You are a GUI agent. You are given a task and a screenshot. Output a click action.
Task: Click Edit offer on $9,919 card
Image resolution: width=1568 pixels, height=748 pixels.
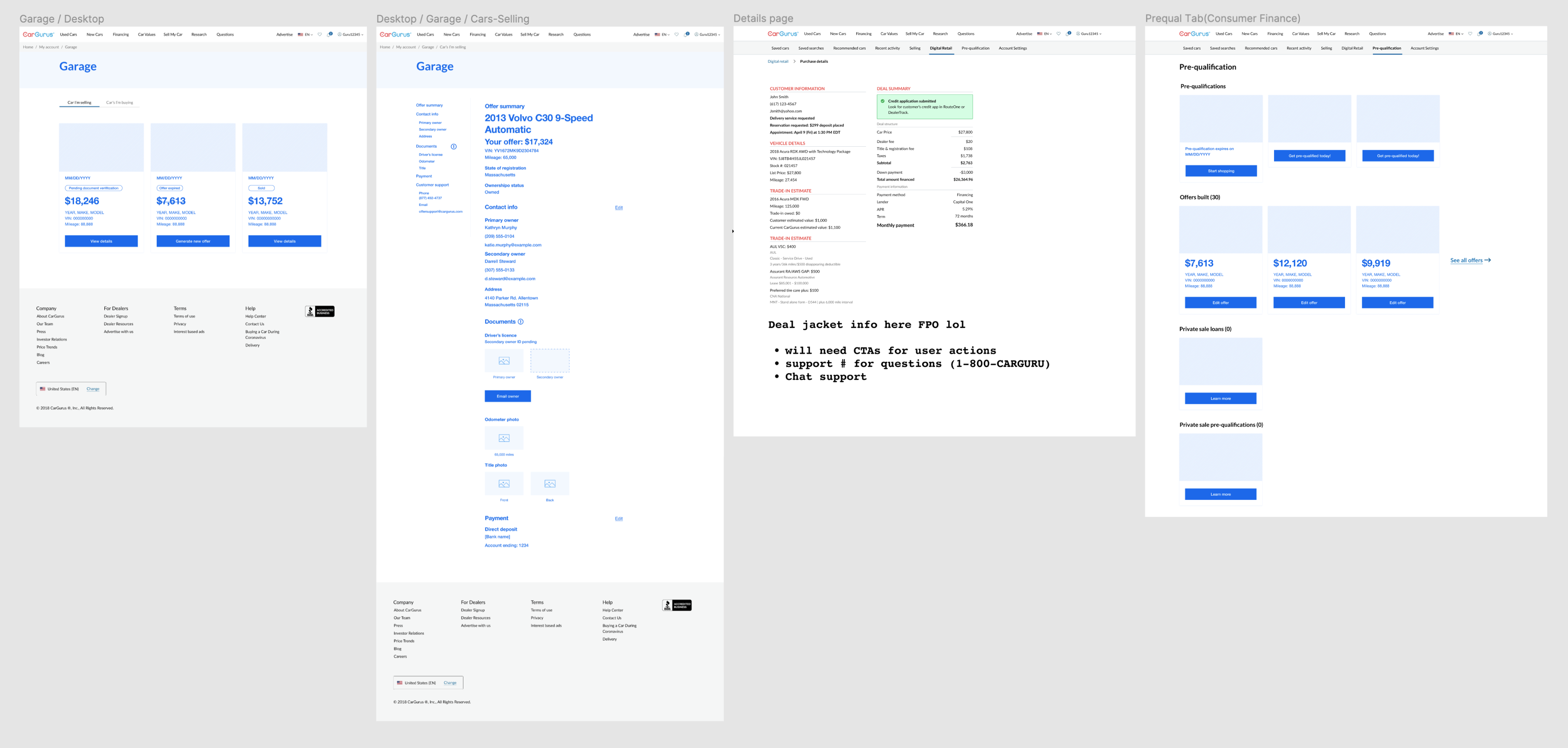[1398, 303]
